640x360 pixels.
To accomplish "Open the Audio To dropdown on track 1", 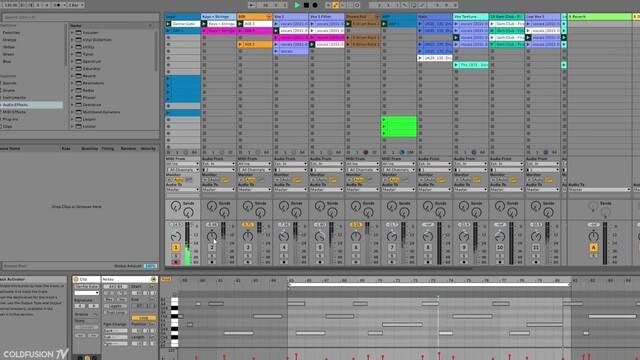I will (x=182, y=190).
